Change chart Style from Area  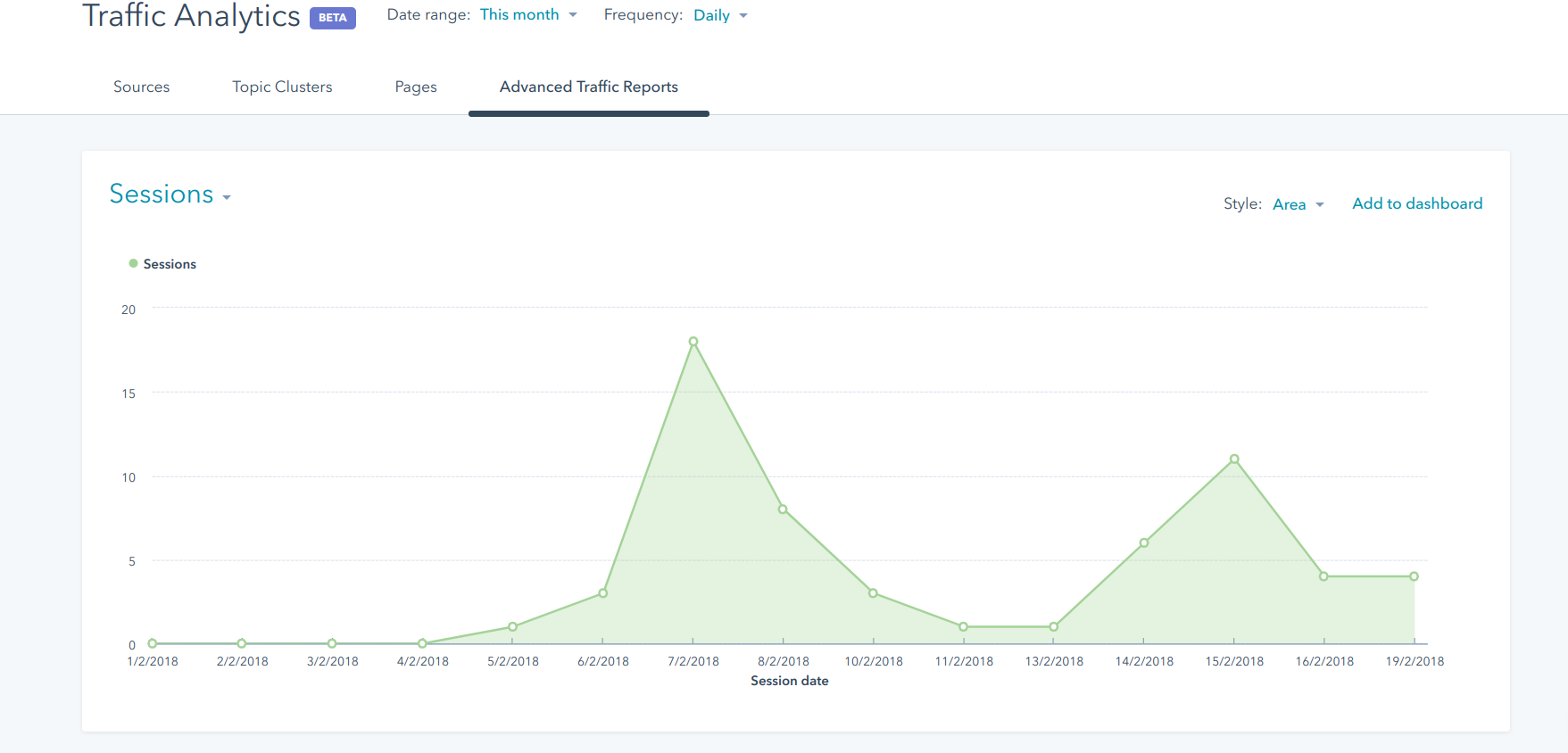coord(1298,204)
